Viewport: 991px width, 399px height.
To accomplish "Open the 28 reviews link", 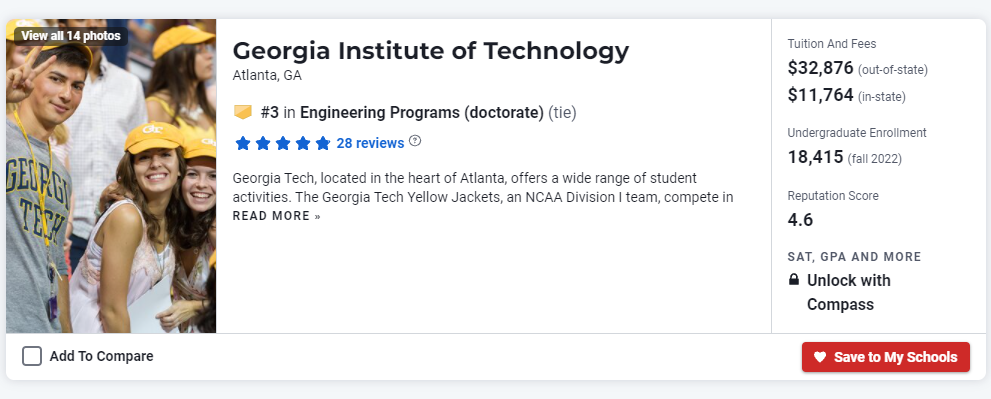I will point(370,144).
